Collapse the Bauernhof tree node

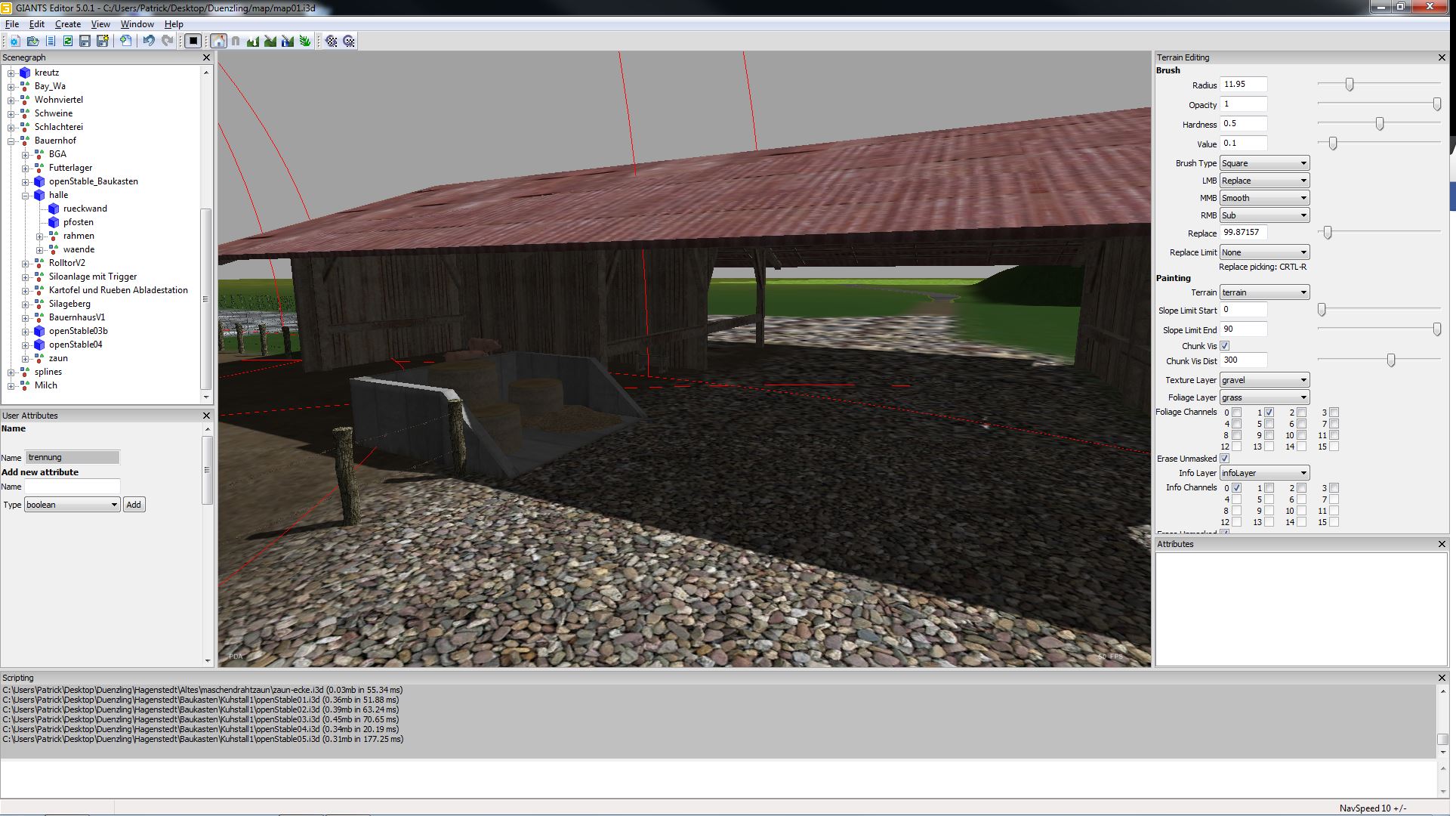click(11, 141)
